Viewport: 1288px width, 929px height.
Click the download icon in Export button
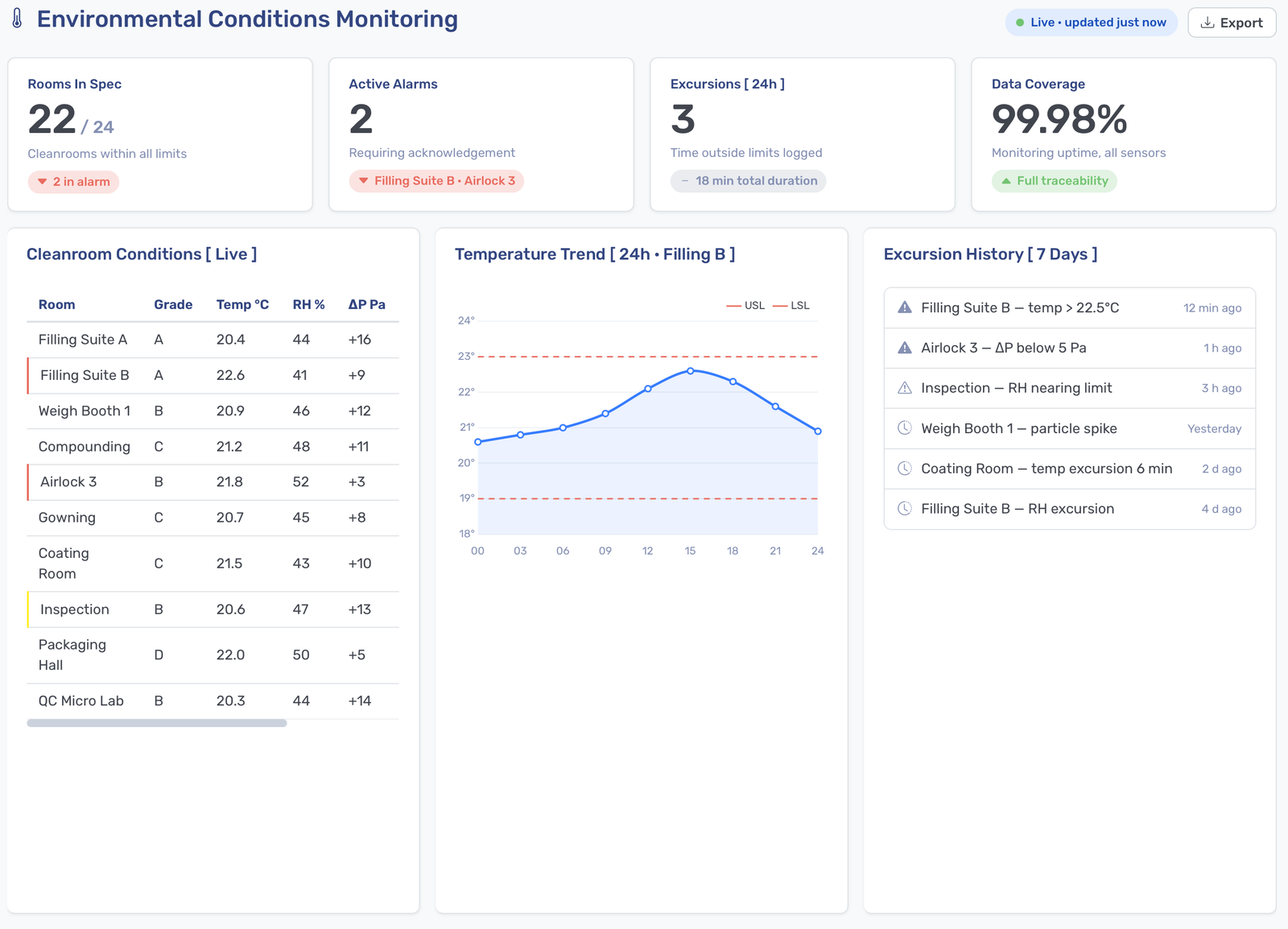tap(1207, 23)
